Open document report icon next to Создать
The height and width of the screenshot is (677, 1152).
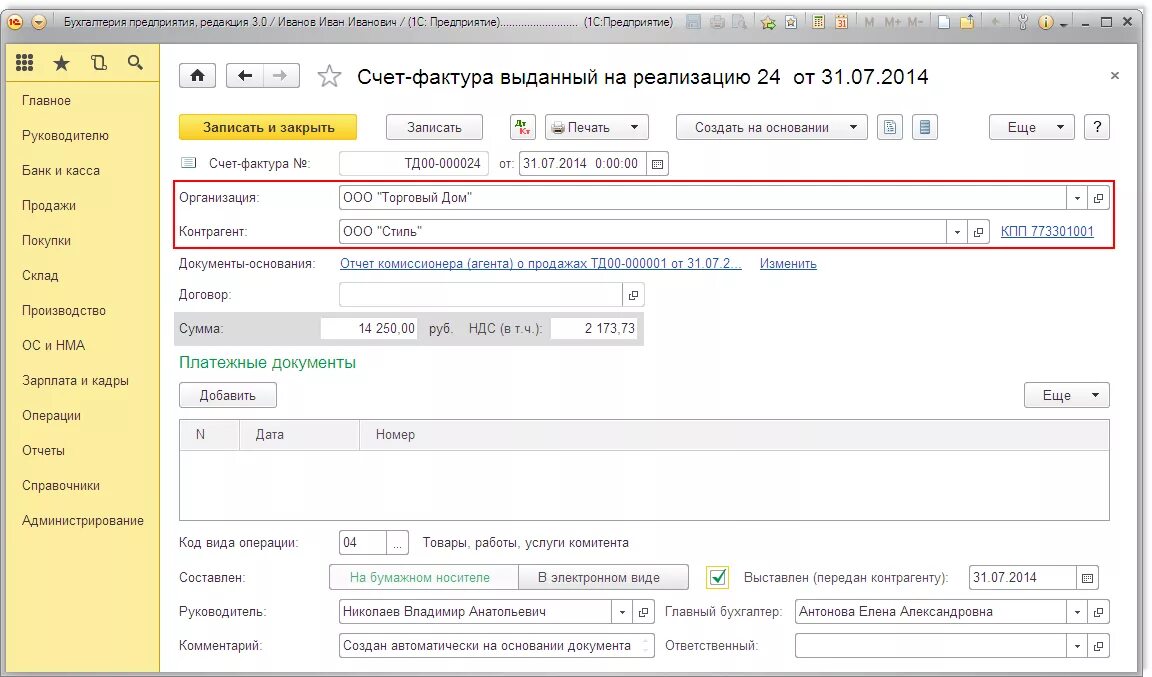click(x=890, y=127)
